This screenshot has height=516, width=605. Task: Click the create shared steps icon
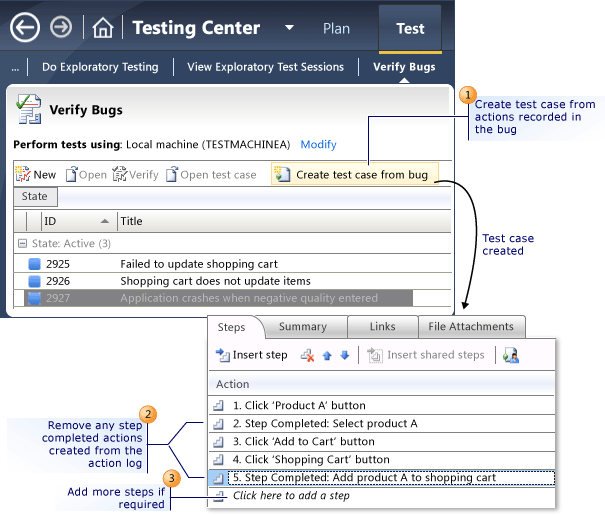(x=511, y=355)
